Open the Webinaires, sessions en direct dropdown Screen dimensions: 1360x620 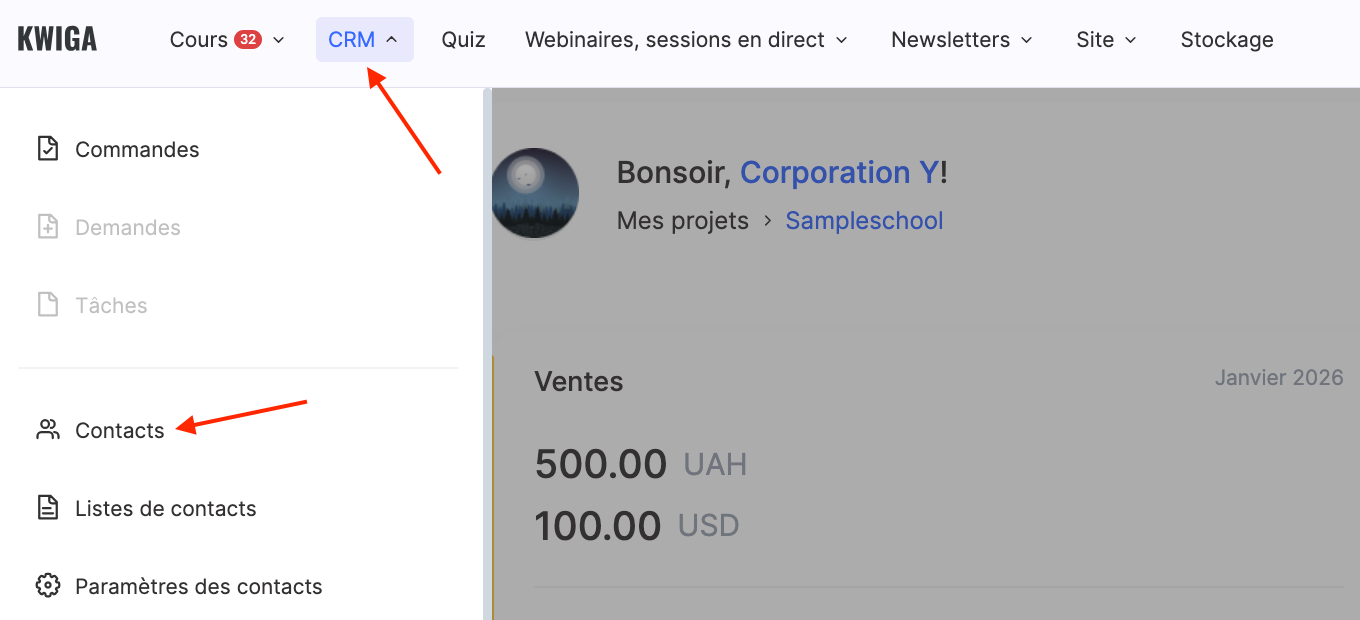click(686, 40)
